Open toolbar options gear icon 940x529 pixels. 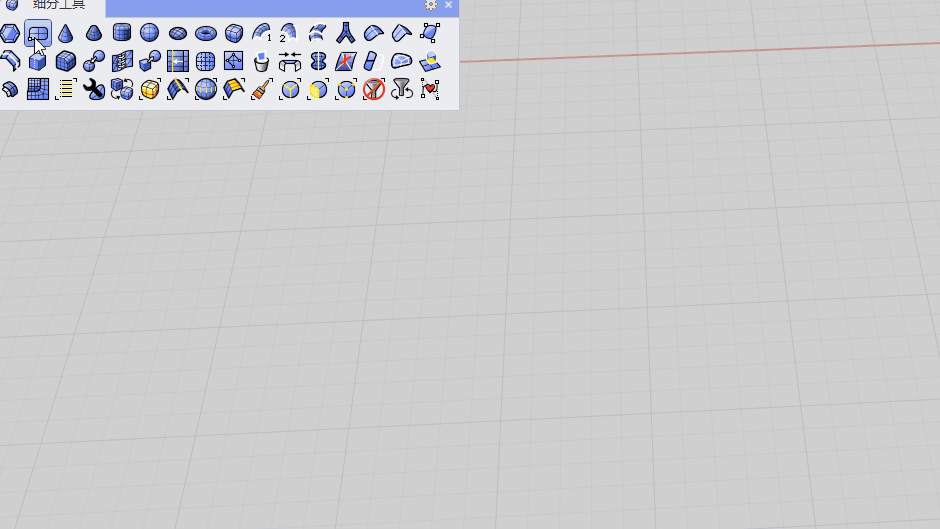tap(430, 4)
